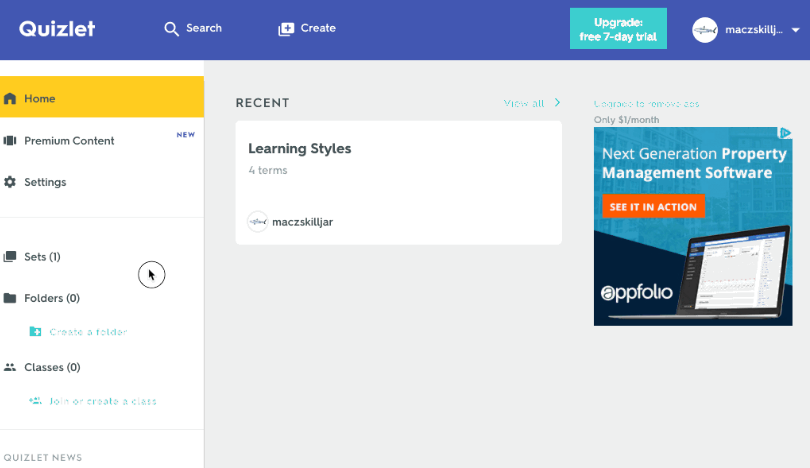Click the Upgrade to remove ads link
810x468 pixels.
646,104
